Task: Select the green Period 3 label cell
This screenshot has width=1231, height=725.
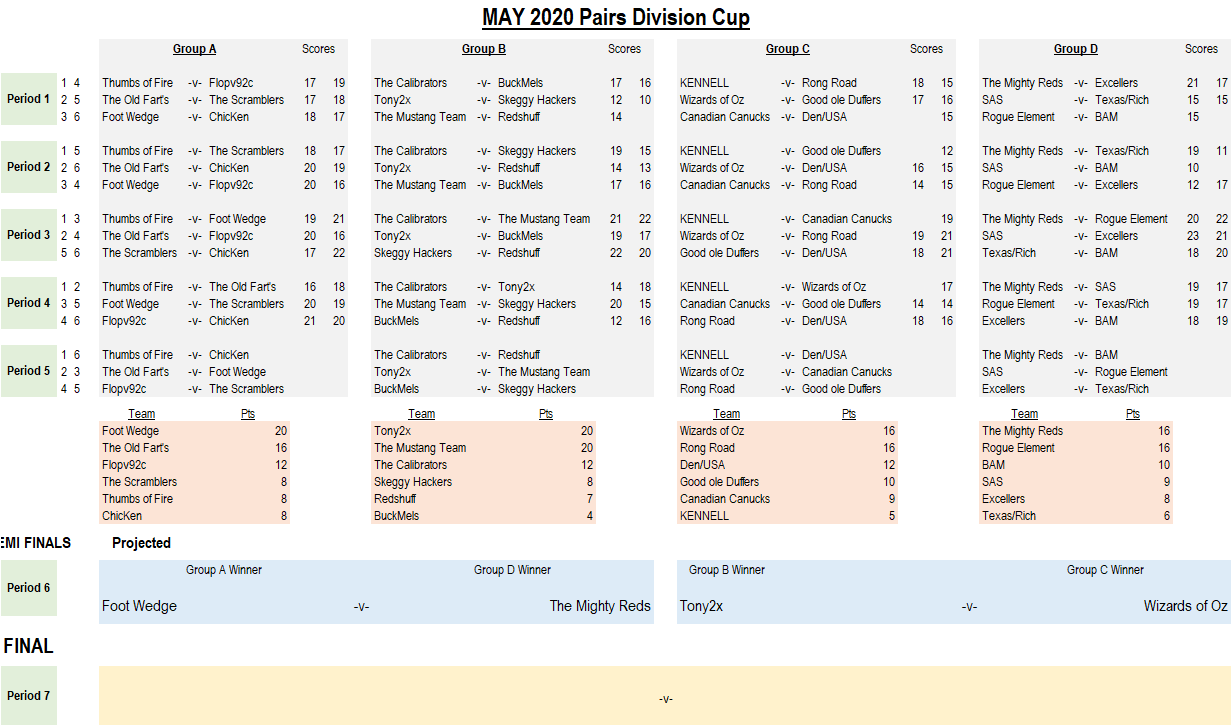Action: [x=28, y=235]
